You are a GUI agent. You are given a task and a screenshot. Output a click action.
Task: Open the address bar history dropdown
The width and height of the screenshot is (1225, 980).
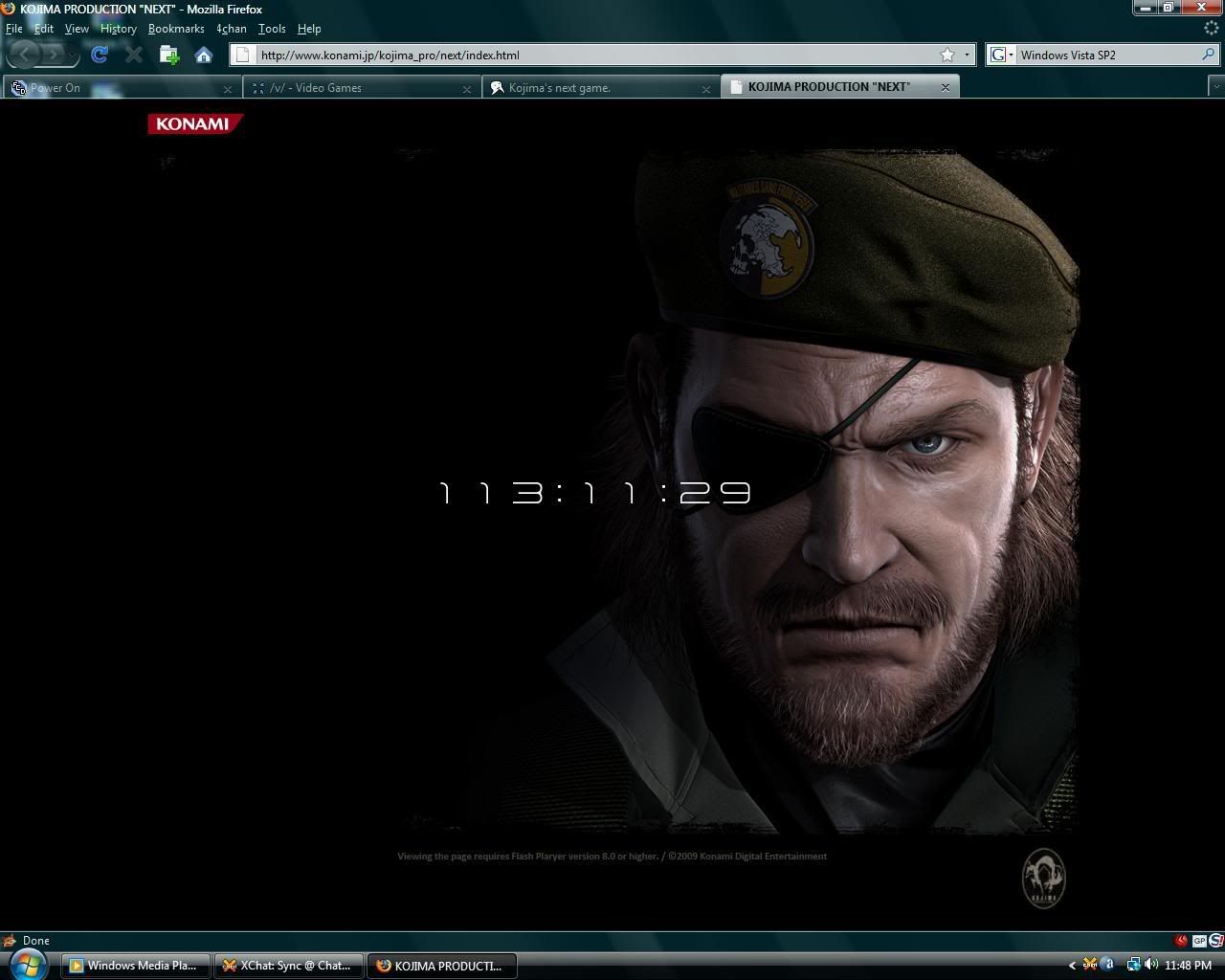click(967, 56)
